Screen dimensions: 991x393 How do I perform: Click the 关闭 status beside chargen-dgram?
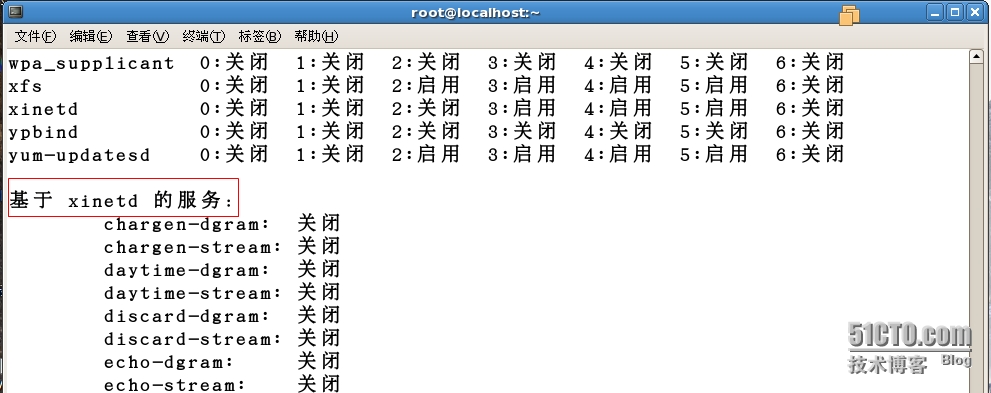[319, 224]
